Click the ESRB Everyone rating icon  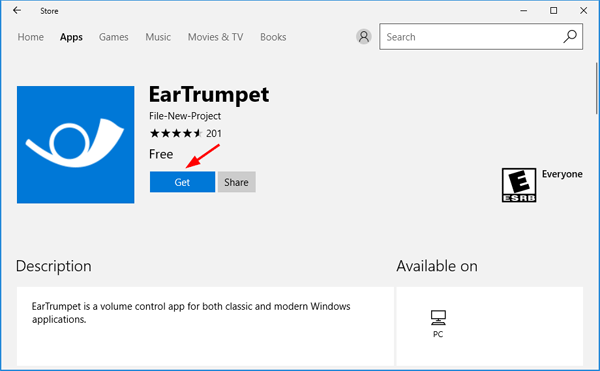(519, 185)
